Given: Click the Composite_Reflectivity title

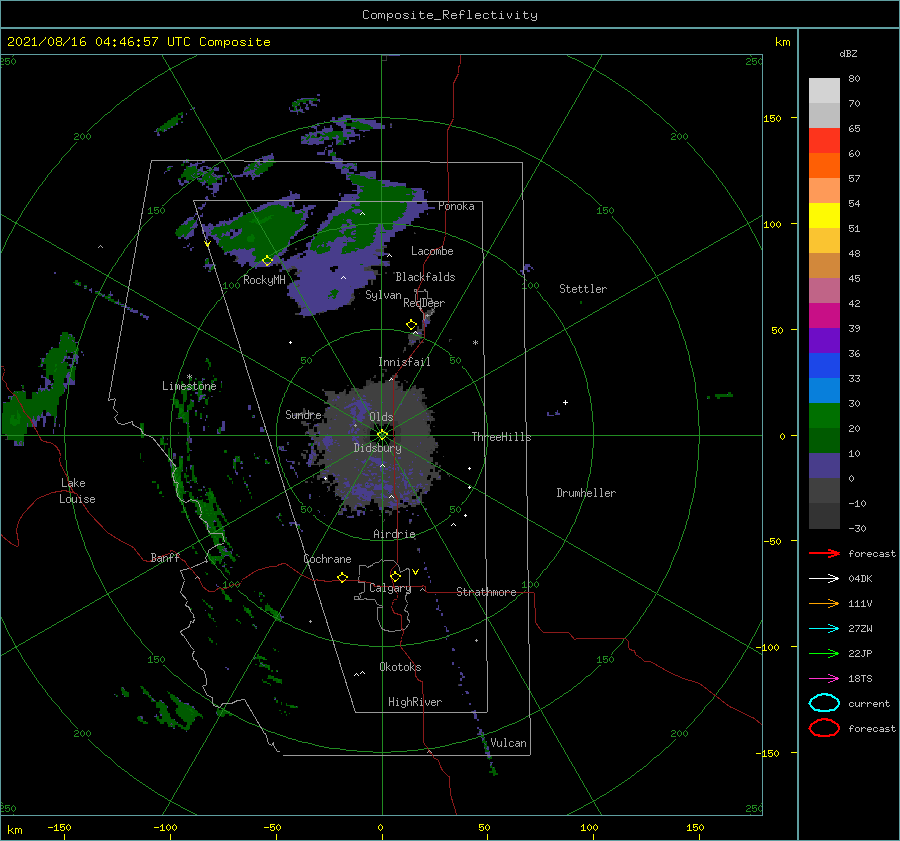Looking at the screenshot, I should click(x=449, y=15).
